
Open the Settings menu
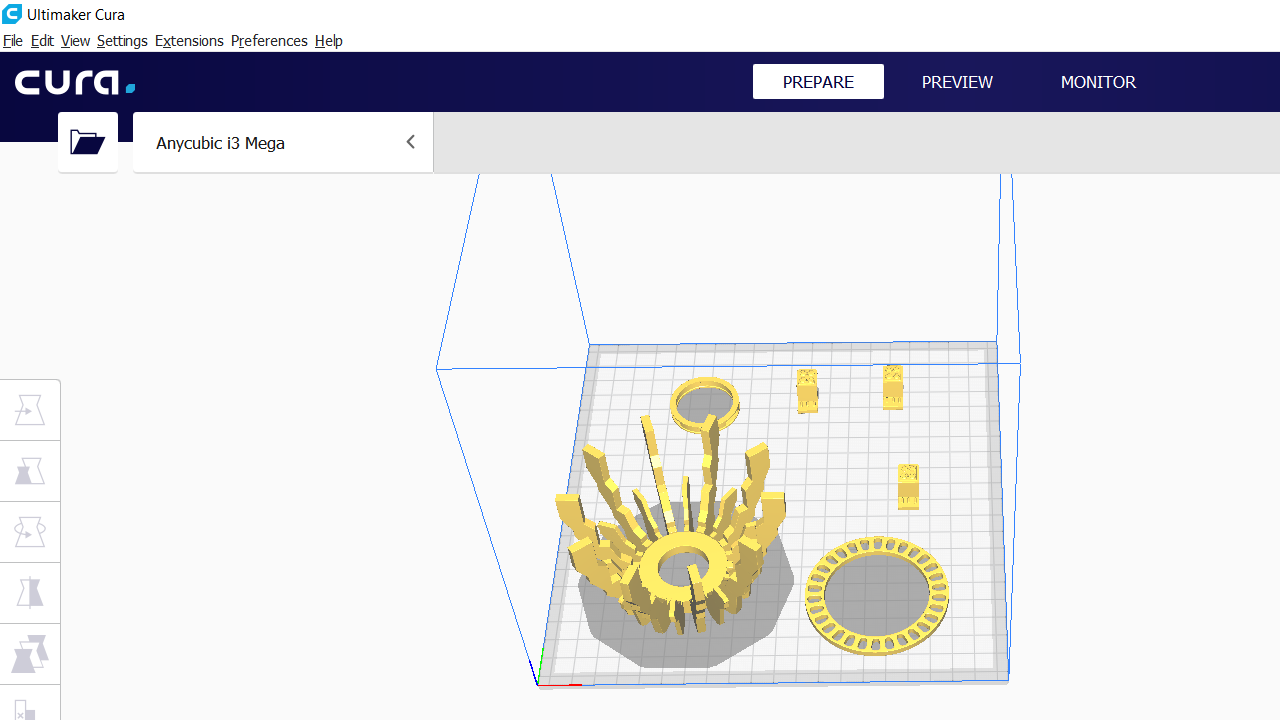122,41
